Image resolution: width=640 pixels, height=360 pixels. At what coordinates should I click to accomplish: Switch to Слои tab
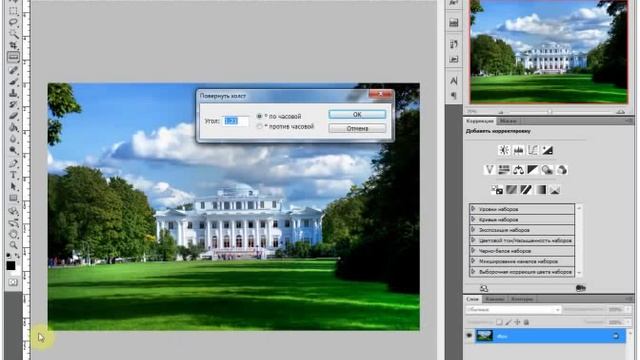click(x=473, y=299)
